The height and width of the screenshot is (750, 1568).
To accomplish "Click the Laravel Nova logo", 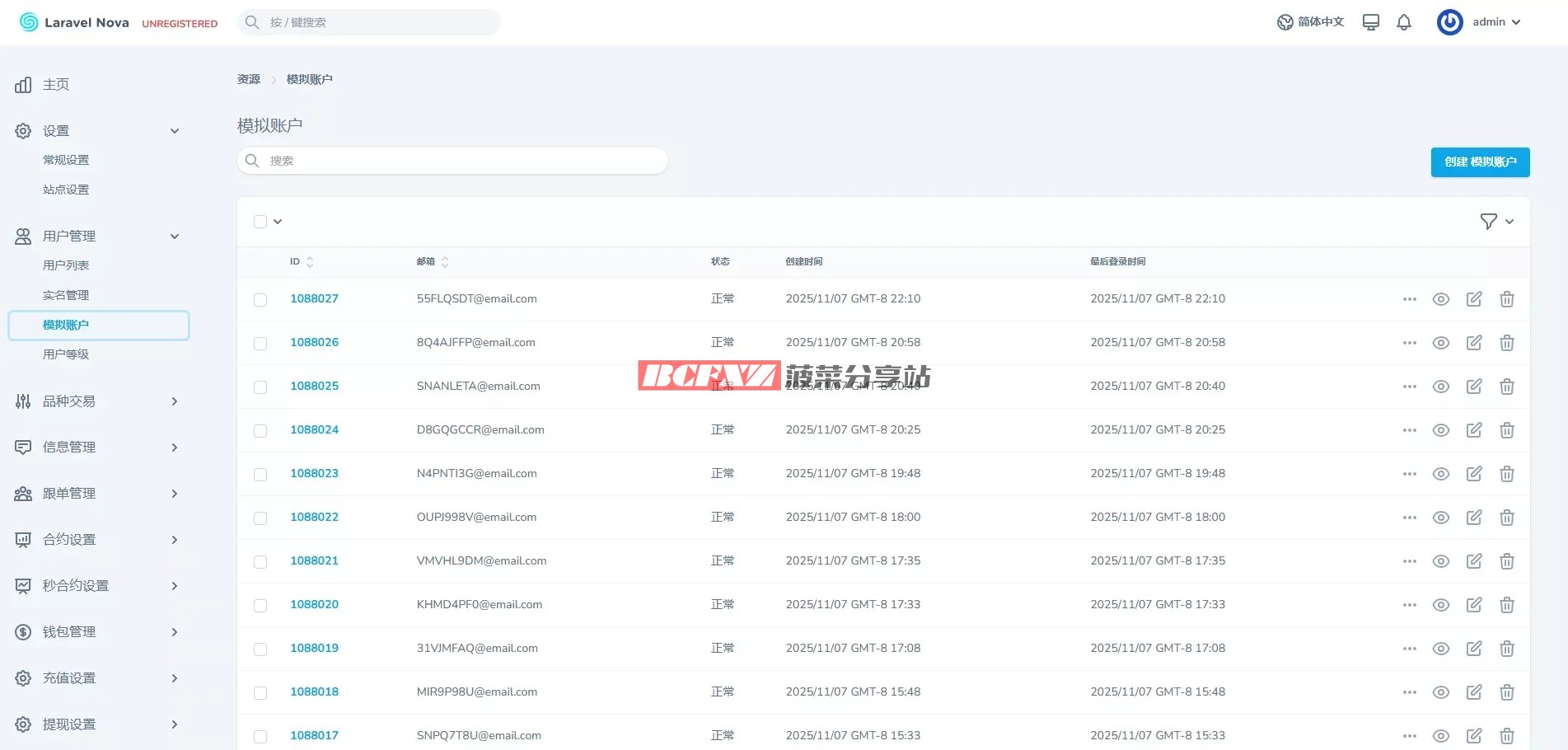I will coord(74,22).
